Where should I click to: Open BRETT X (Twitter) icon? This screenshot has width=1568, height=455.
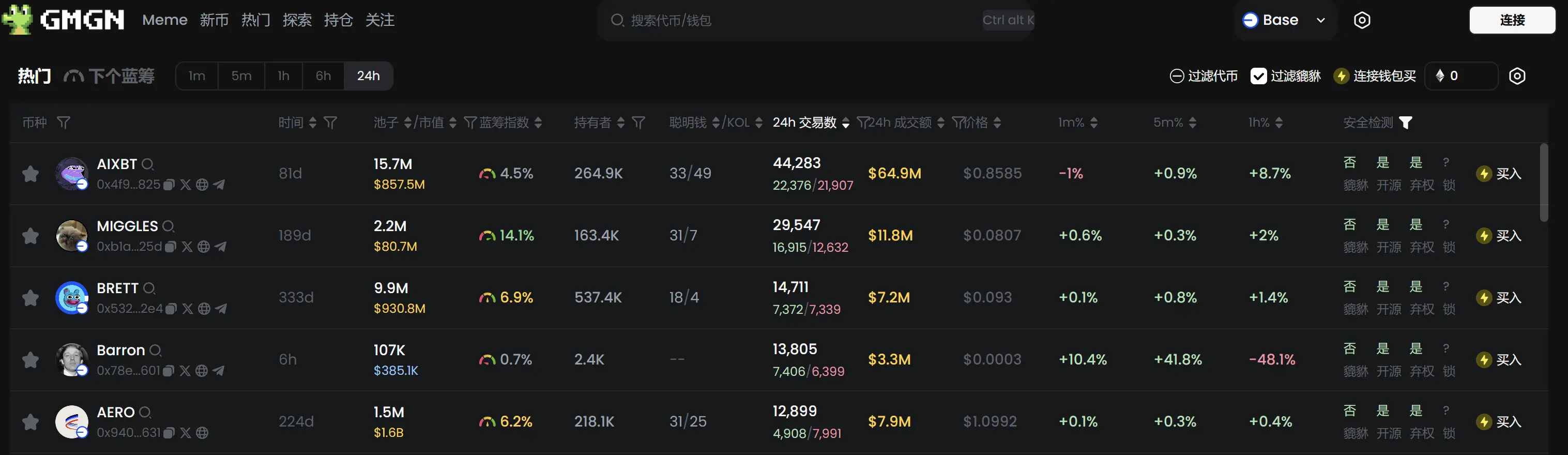[x=188, y=309]
